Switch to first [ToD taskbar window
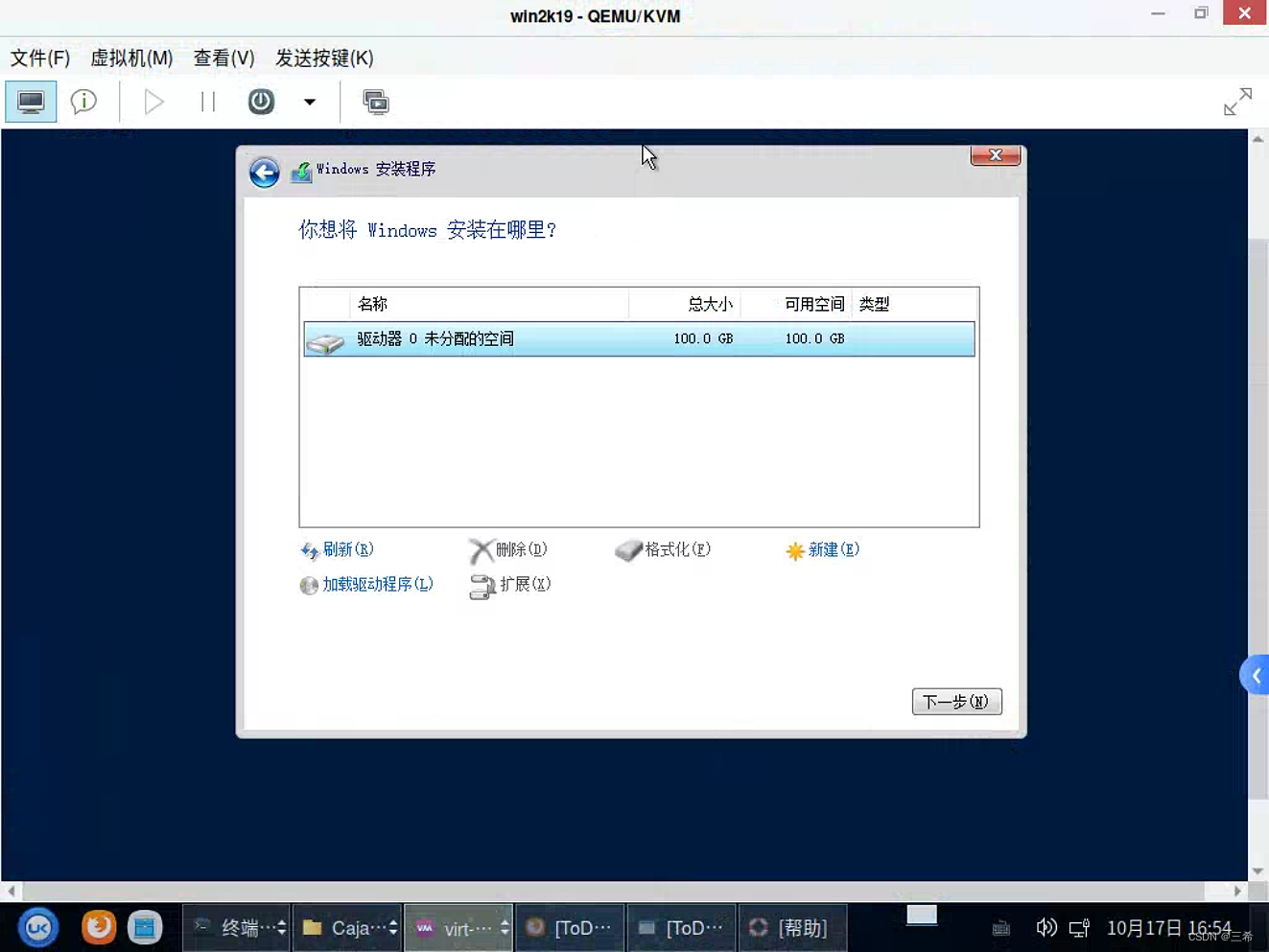The width and height of the screenshot is (1269, 952). coord(571,927)
